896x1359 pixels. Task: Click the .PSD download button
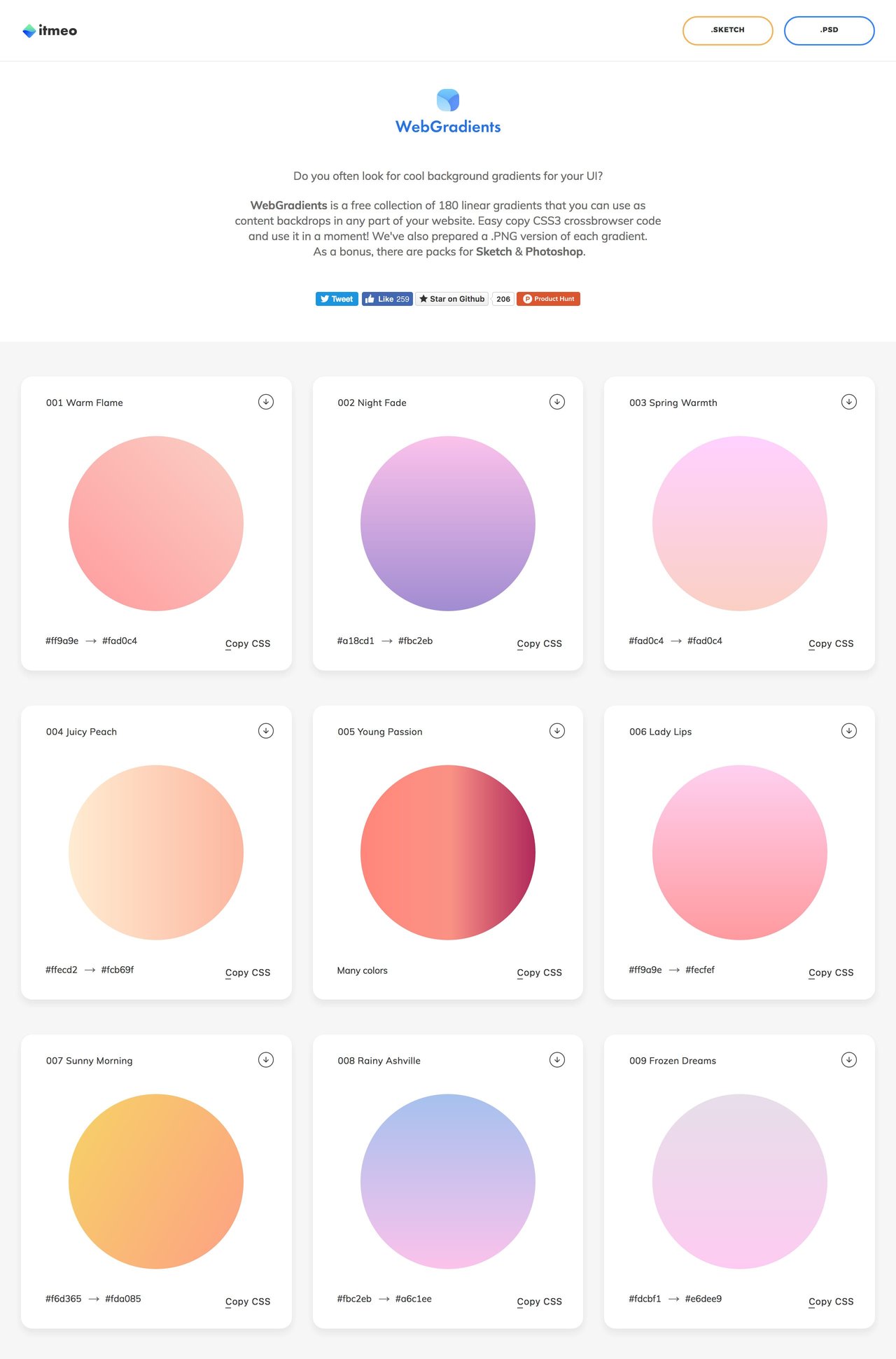click(x=829, y=31)
